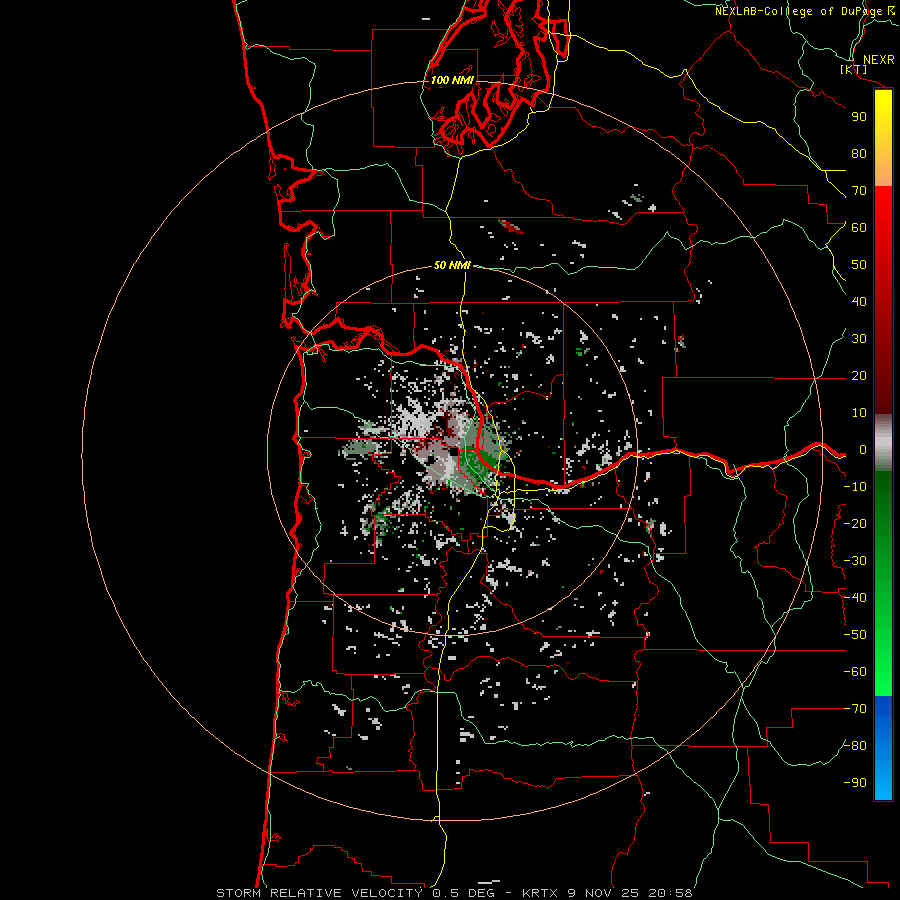Screen dimensions: 900x900
Task: Click the '50' label on the velocity scale
Action: (859, 265)
